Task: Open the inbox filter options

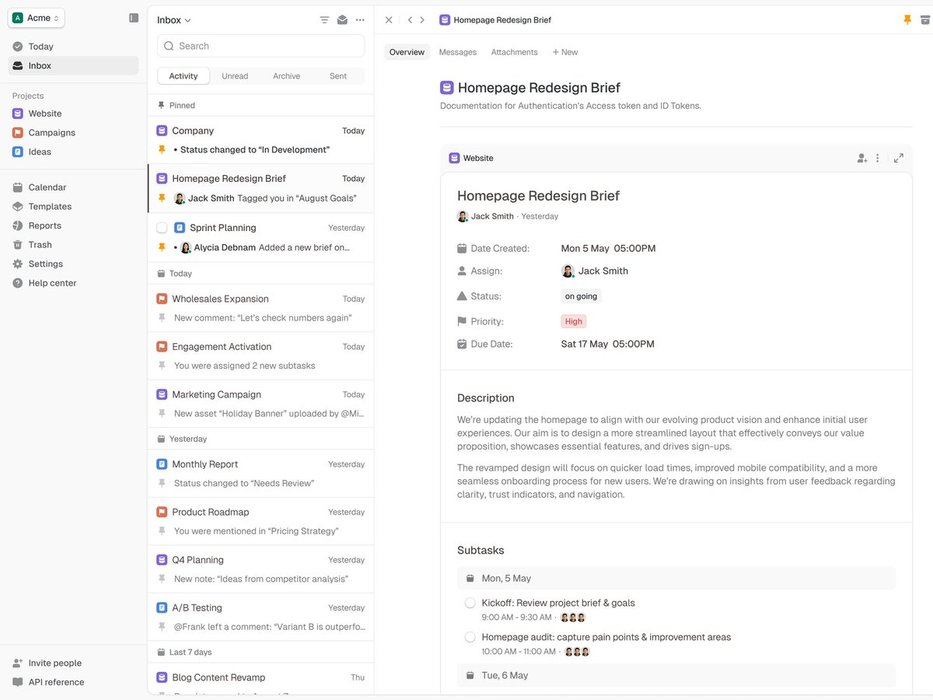Action: [x=324, y=20]
